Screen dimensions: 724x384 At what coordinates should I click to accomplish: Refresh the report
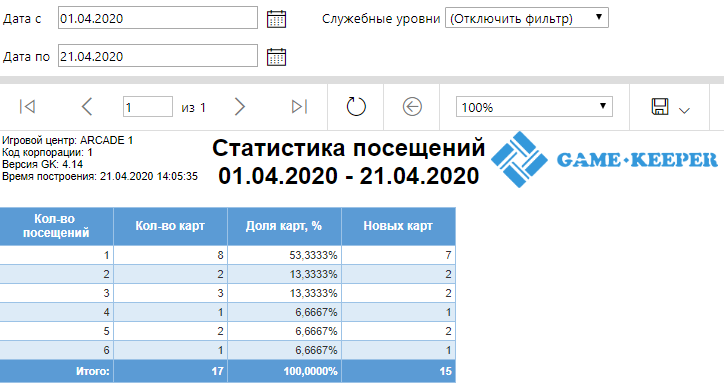pos(356,107)
